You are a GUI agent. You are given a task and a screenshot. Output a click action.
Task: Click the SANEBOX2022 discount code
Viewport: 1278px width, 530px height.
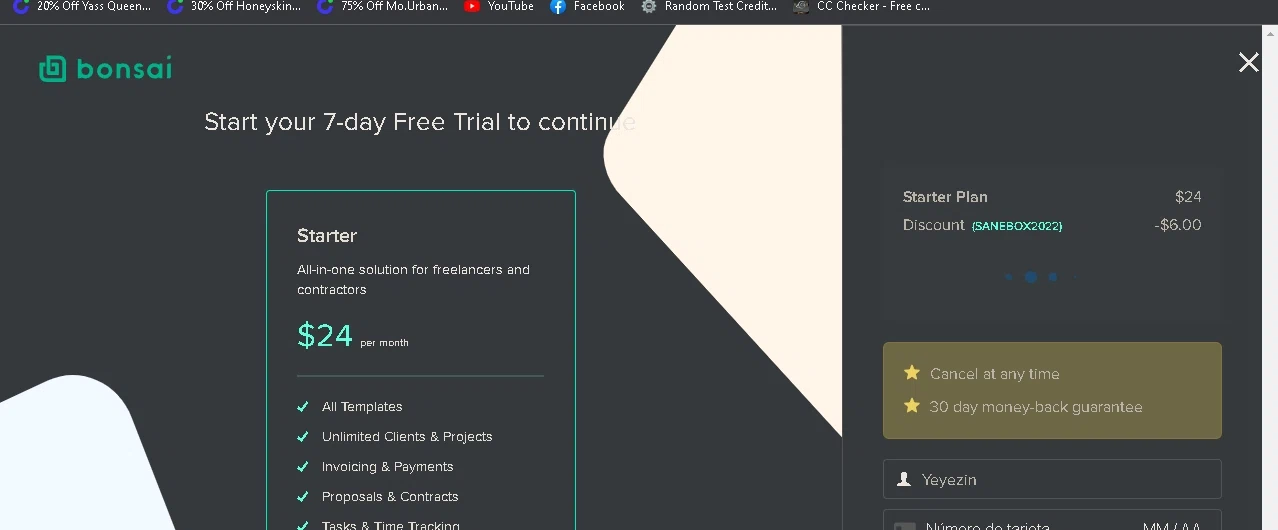[1016, 226]
